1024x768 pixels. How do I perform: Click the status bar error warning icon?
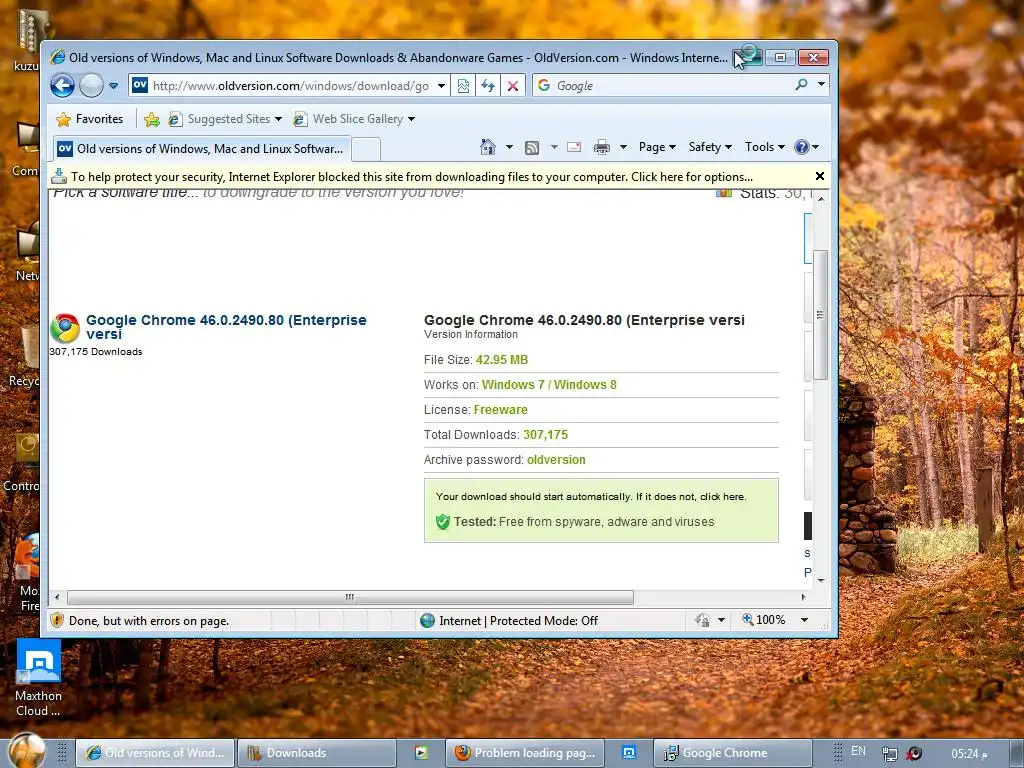[57, 620]
